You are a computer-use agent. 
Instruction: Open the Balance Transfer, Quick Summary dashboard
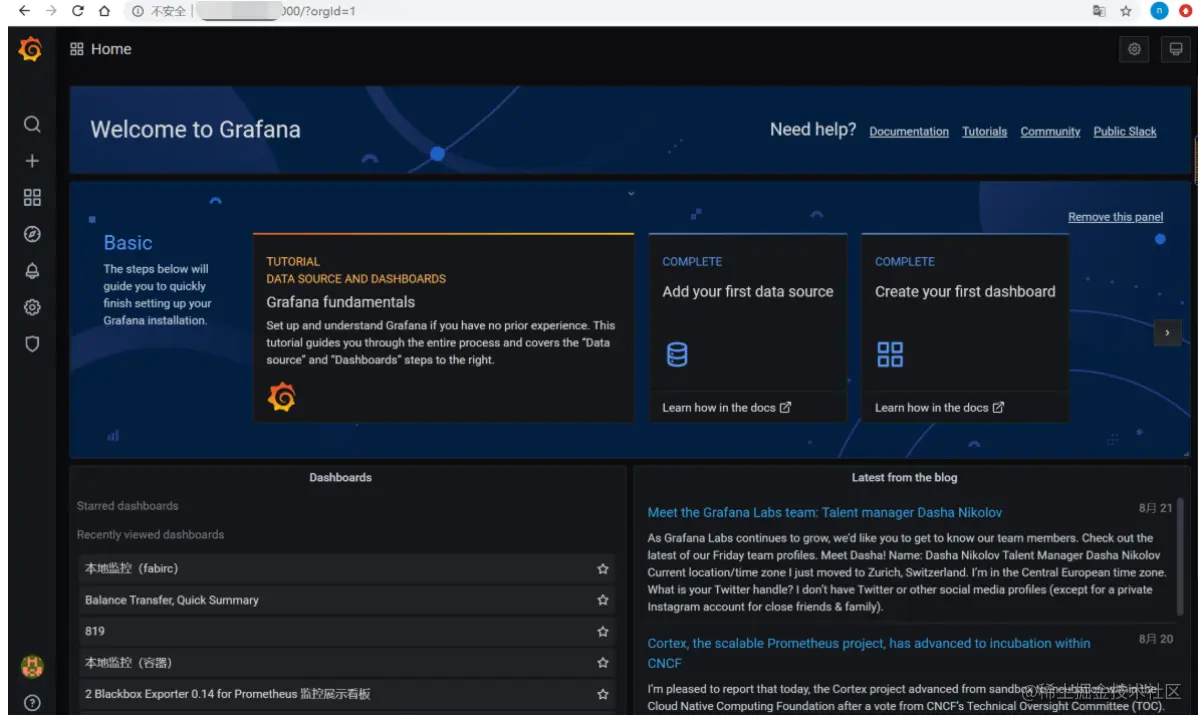pos(346,600)
